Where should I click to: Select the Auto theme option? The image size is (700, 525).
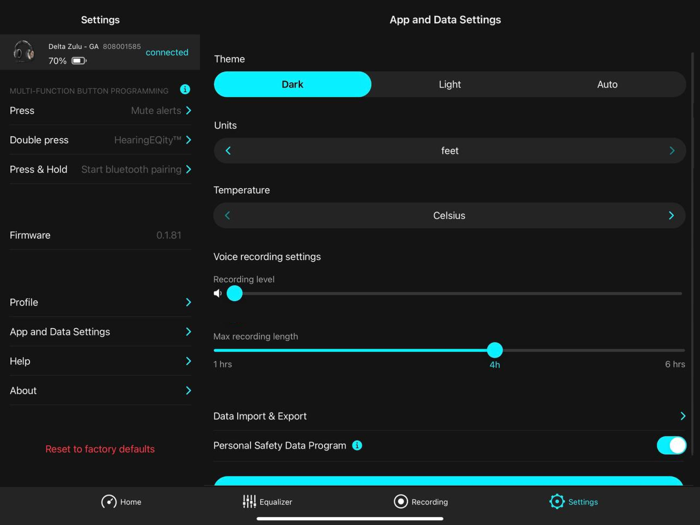(607, 84)
